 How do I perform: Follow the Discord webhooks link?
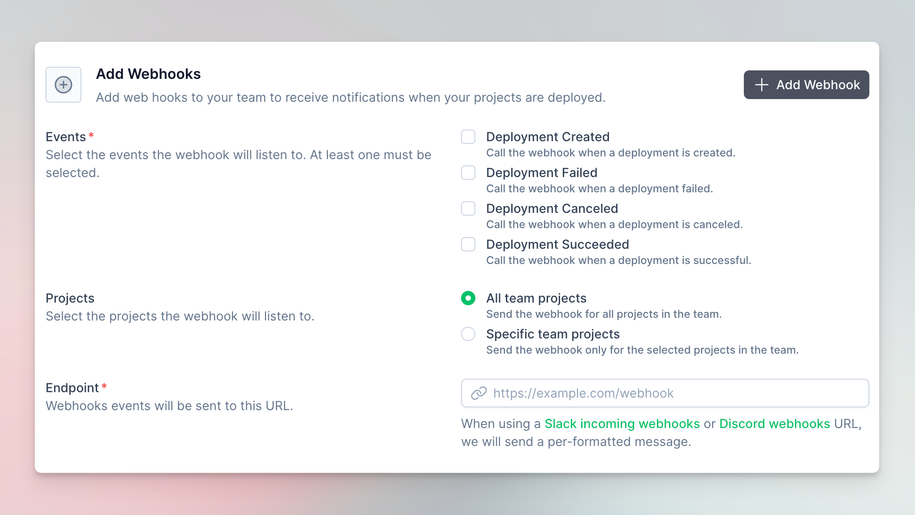click(774, 424)
